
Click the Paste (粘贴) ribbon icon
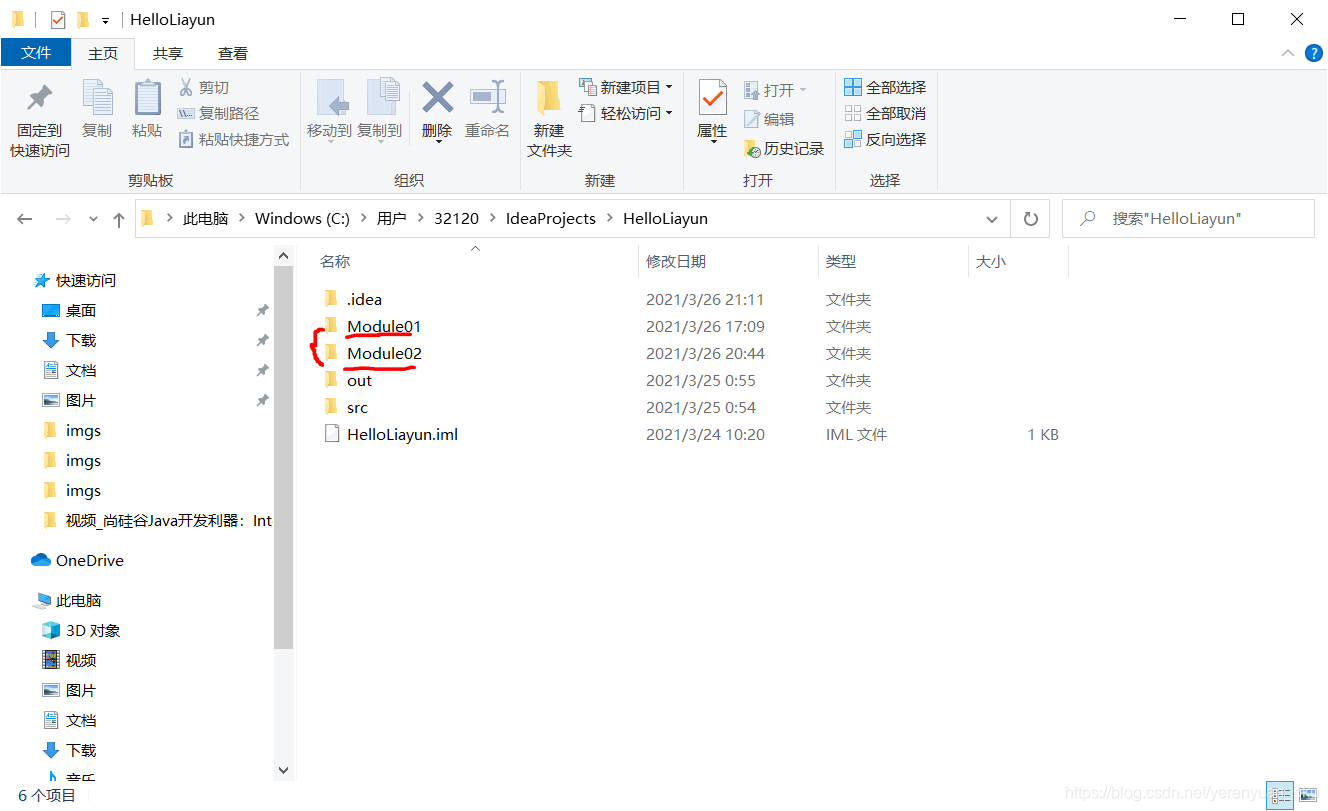pos(147,98)
